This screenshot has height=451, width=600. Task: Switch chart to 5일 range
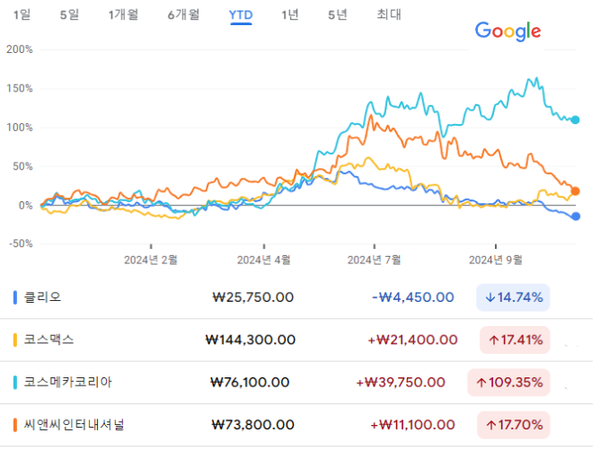(x=69, y=14)
